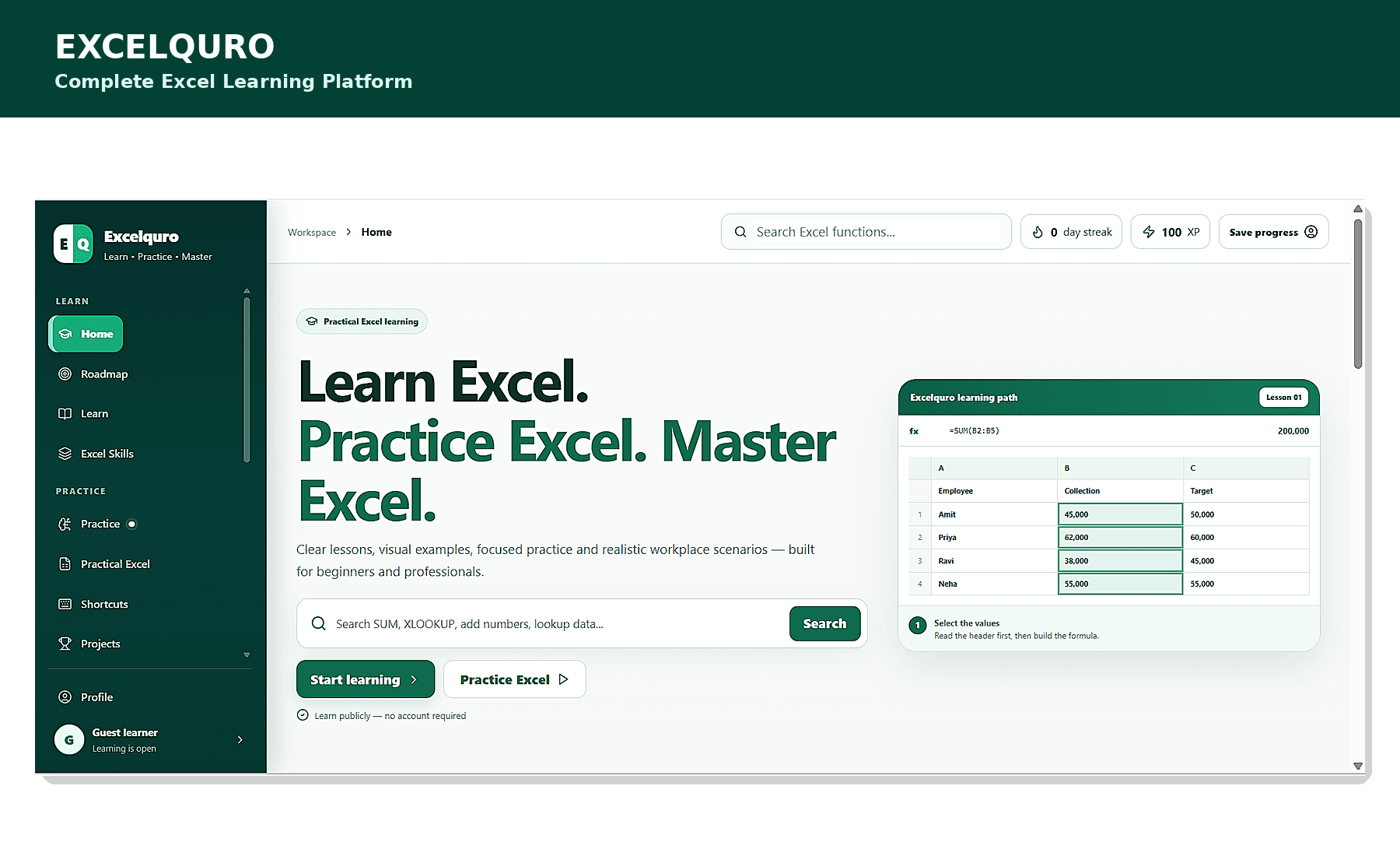1400x856 pixels.
Task: Click the Excel Skills layers icon
Action: coord(65,454)
